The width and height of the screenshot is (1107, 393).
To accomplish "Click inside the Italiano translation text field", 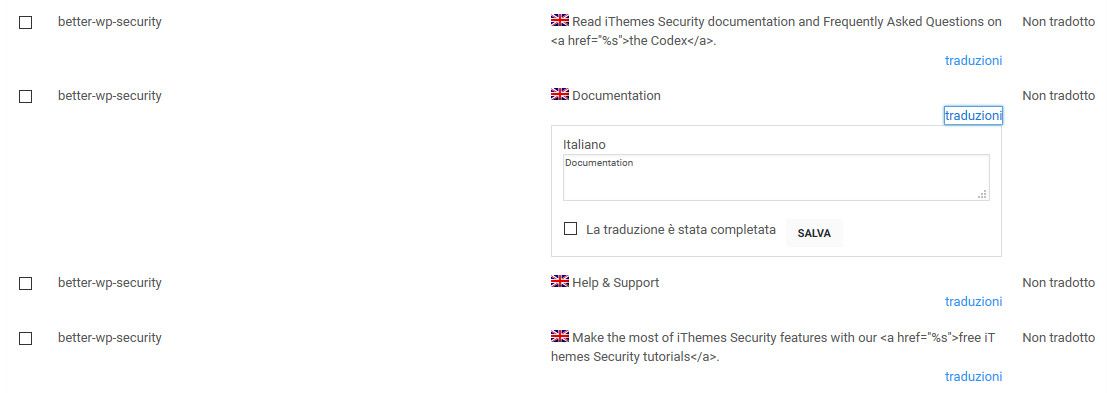I will coord(776,178).
